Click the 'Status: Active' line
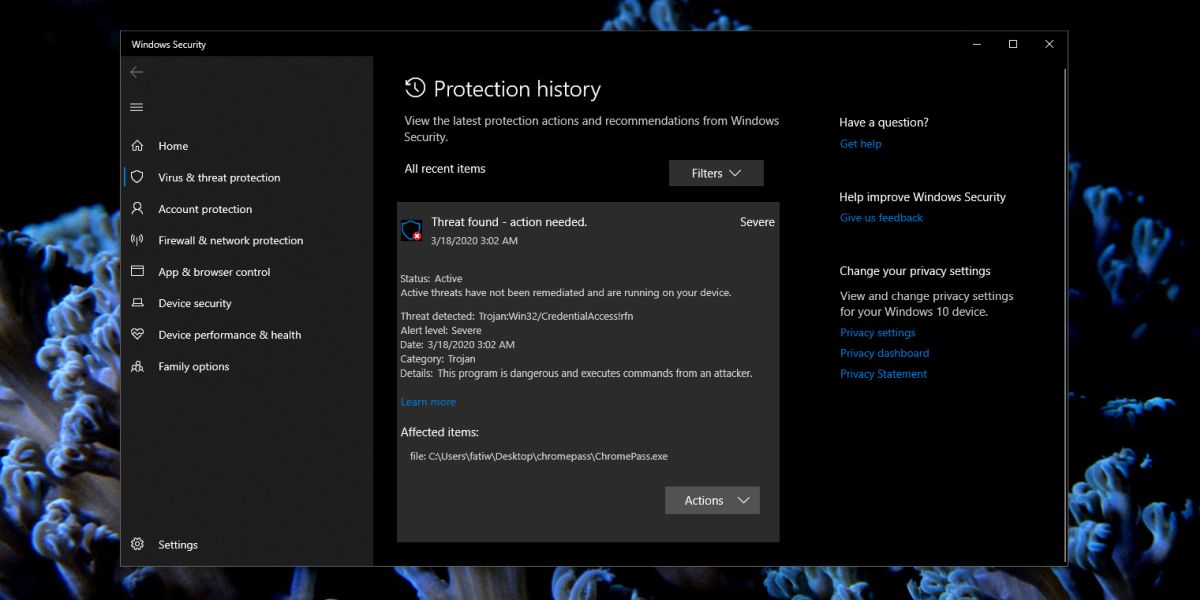This screenshot has height=600, width=1200. point(431,279)
